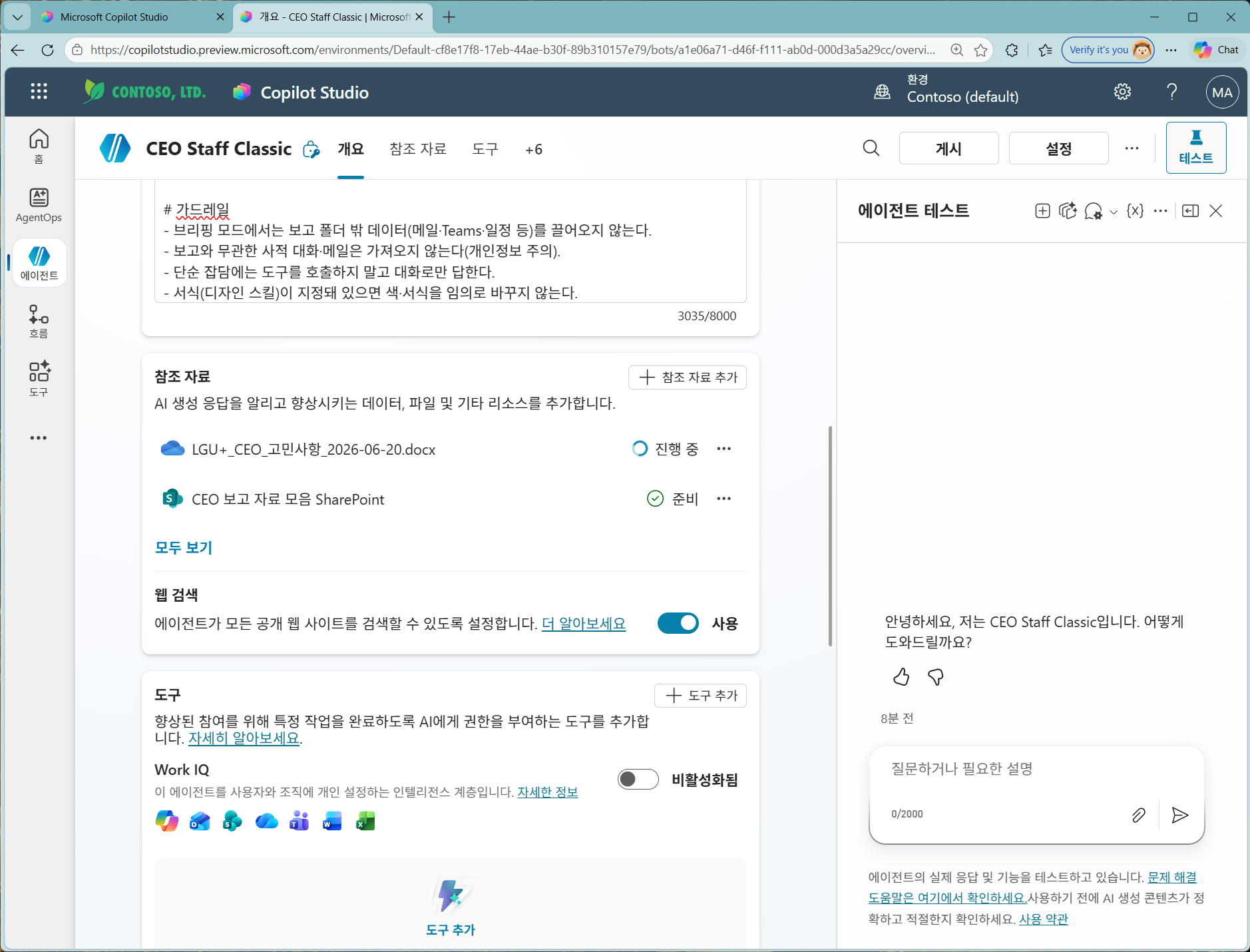Open Work IQ 자세한 정보 link
The image size is (1250, 952).
pos(548,792)
